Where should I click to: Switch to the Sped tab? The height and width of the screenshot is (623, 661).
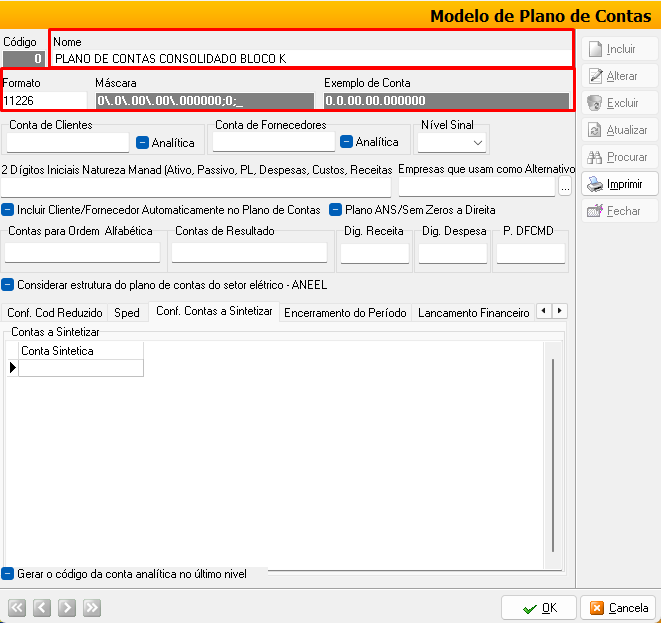(x=127, y=313)
